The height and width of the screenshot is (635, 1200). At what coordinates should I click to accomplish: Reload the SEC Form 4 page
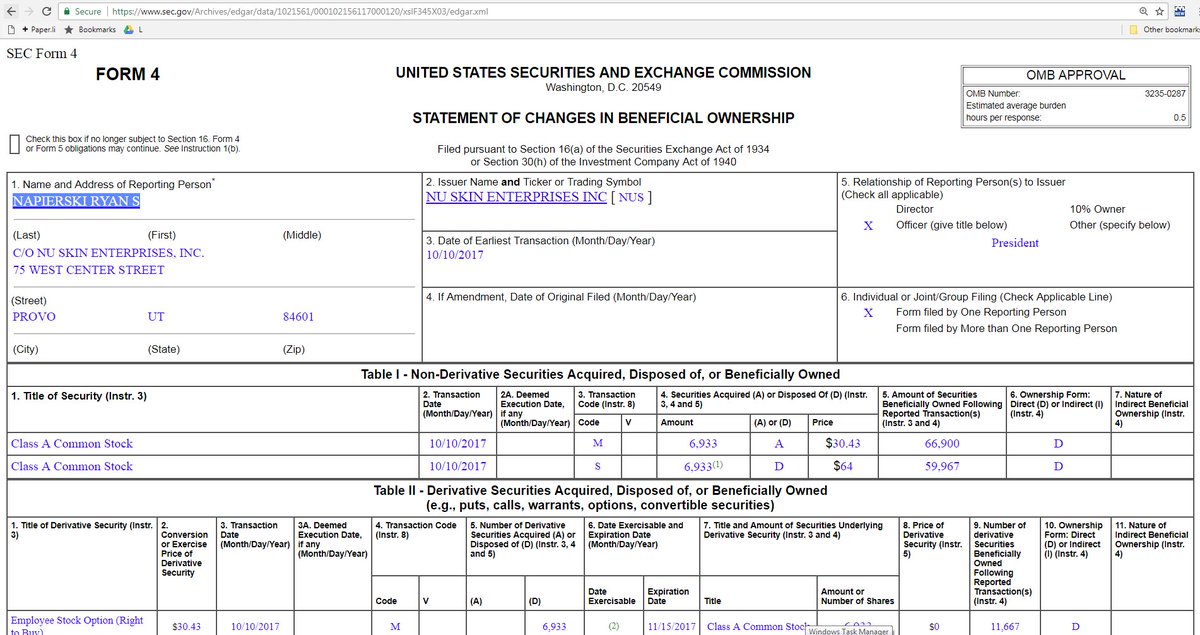pyautogui.click(x=48, y=11)
